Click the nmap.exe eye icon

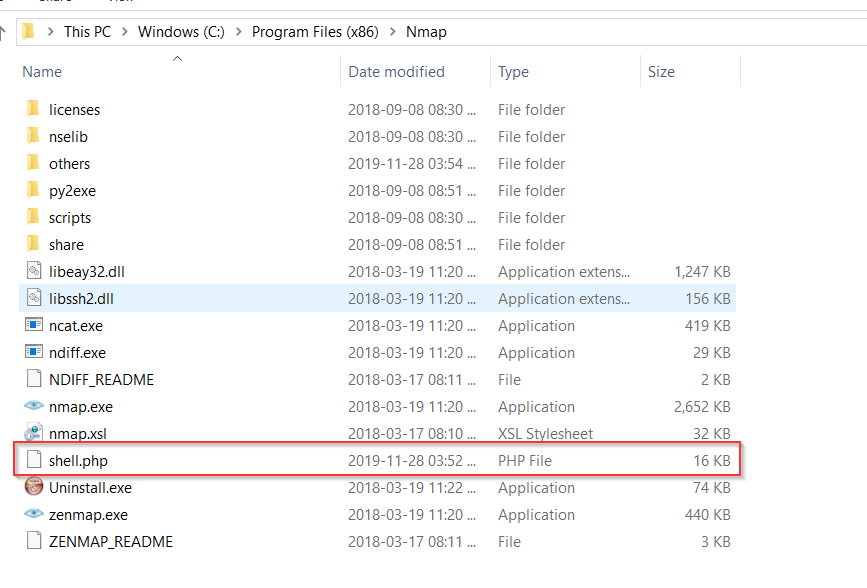point(32,407)
